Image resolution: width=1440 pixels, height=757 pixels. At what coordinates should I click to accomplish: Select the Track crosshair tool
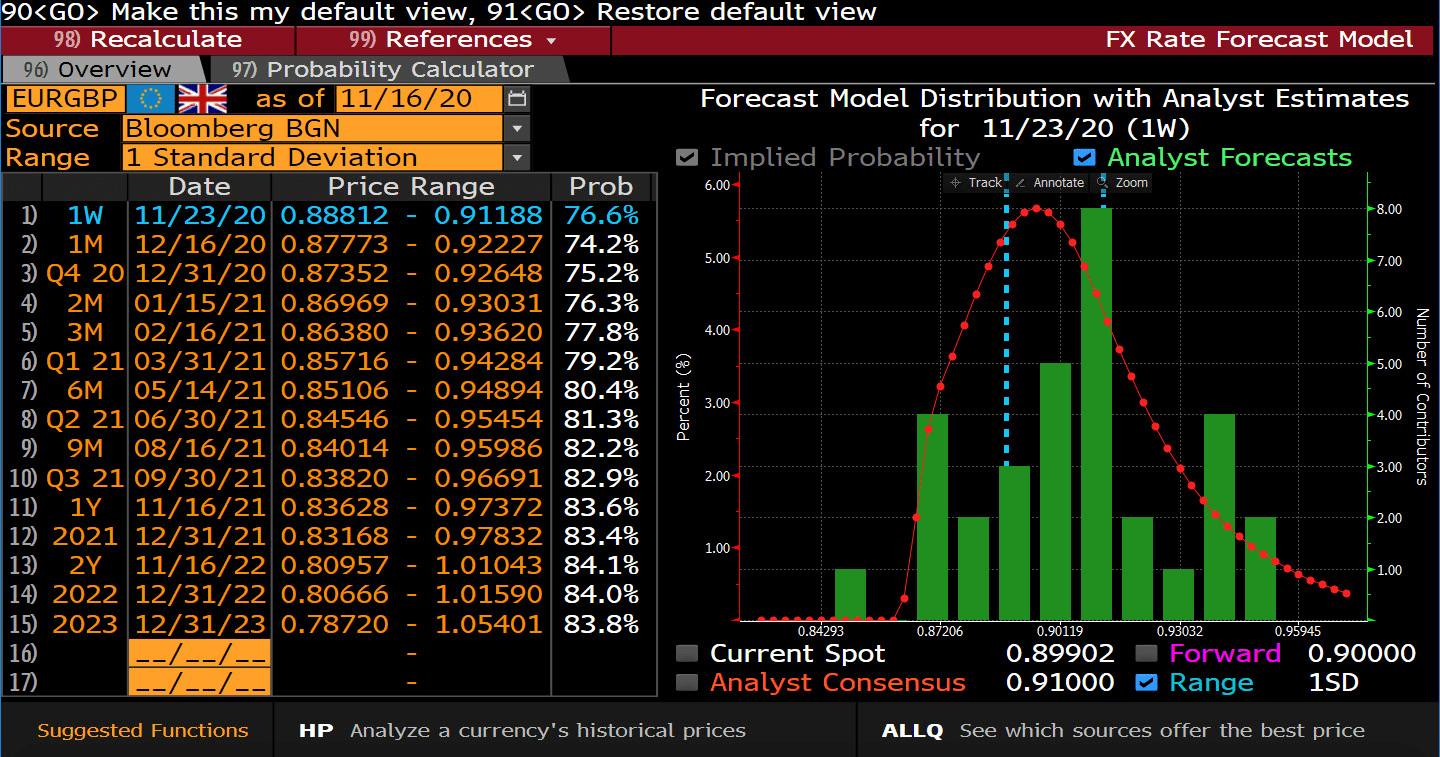point(976,182)
